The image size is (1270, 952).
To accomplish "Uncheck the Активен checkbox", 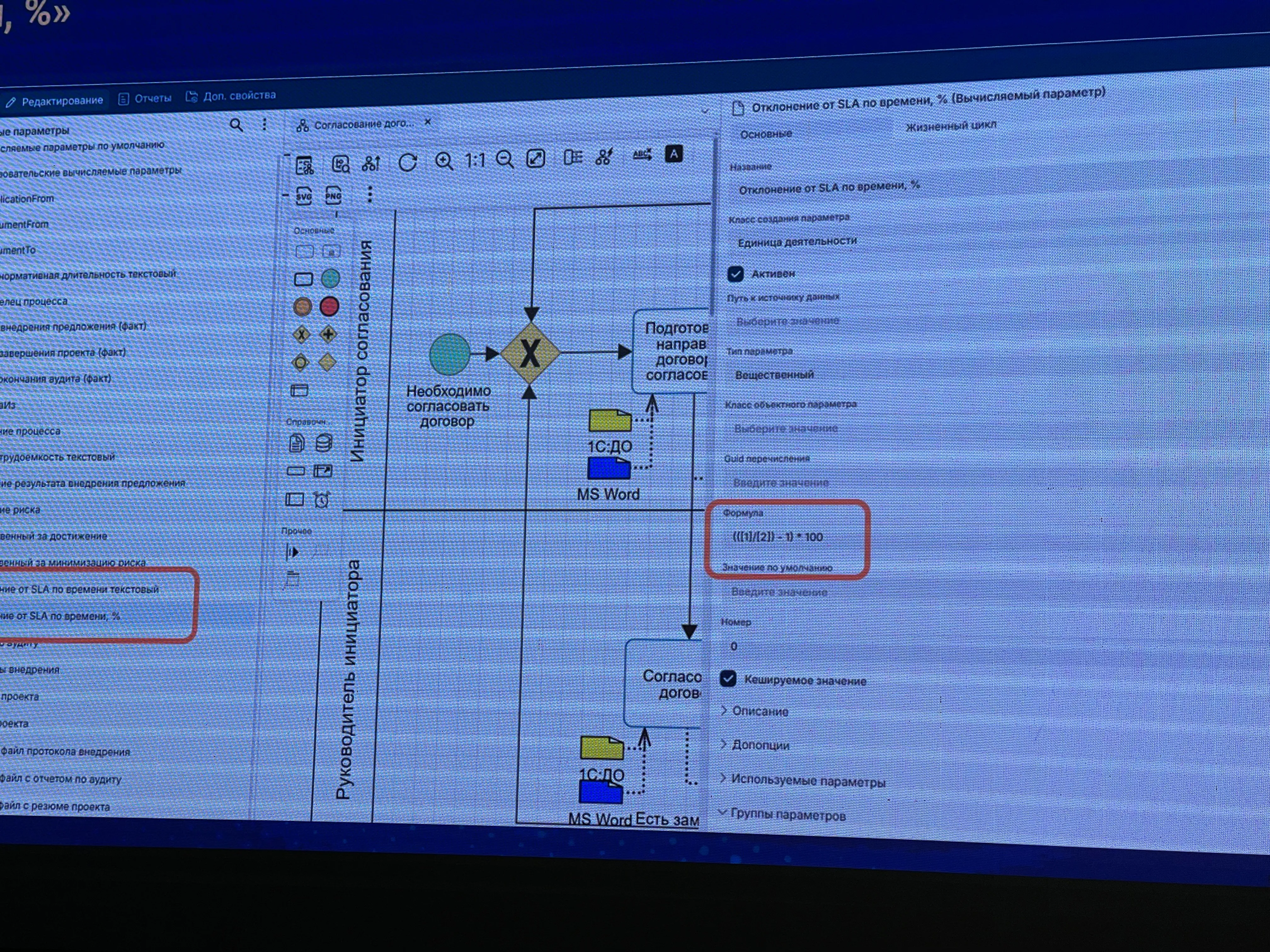I will point(735,274).
